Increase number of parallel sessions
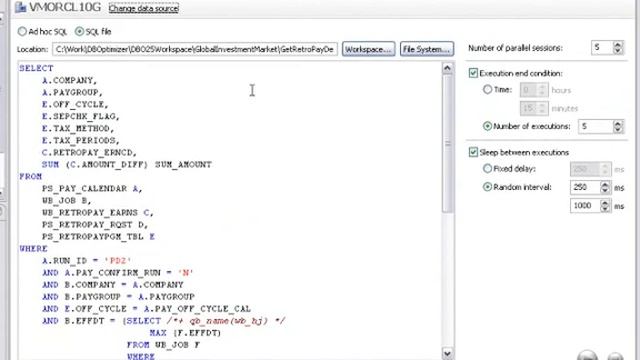The height and width of the screenshot is (360, 640). (x=618, y=44)
